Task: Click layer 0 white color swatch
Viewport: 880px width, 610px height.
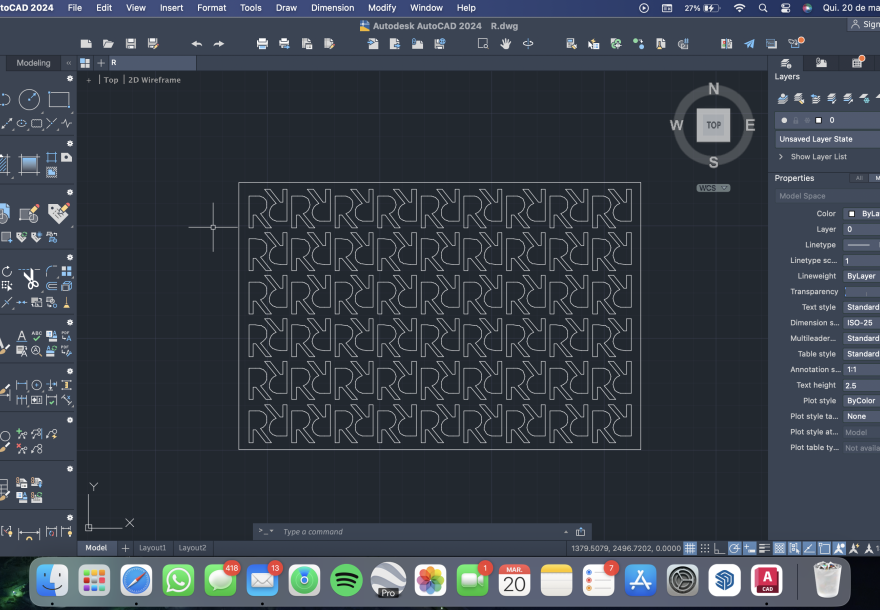Action: pyautogui.click(x=818, y=120)
